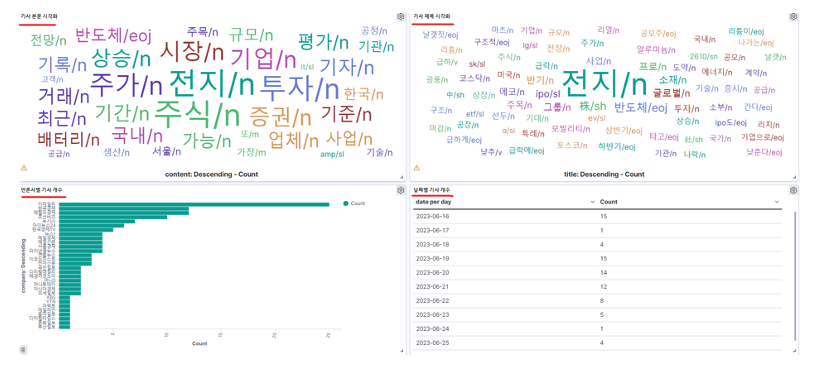Select 에코/n in title word cloud
The width and height of the screenshot is (816, 380).
[x=511, y=91]
